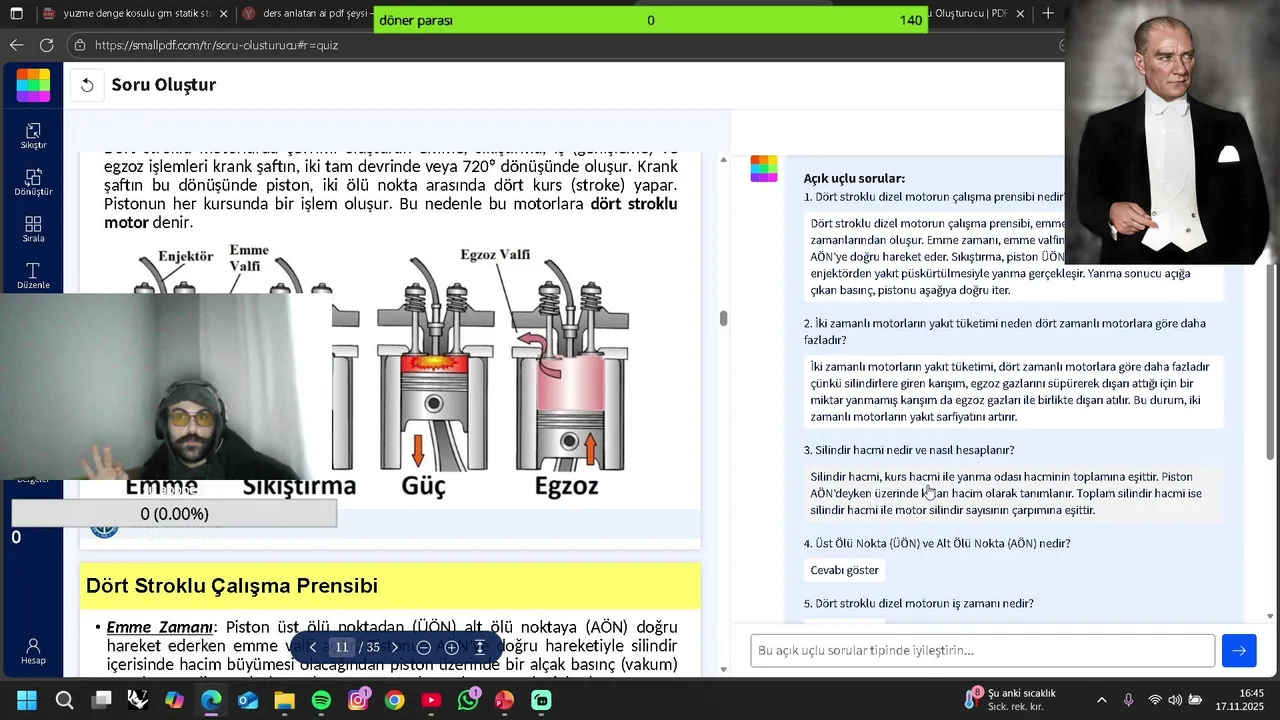Open the Rhino 7 app from taskbar

click(138, 700)
